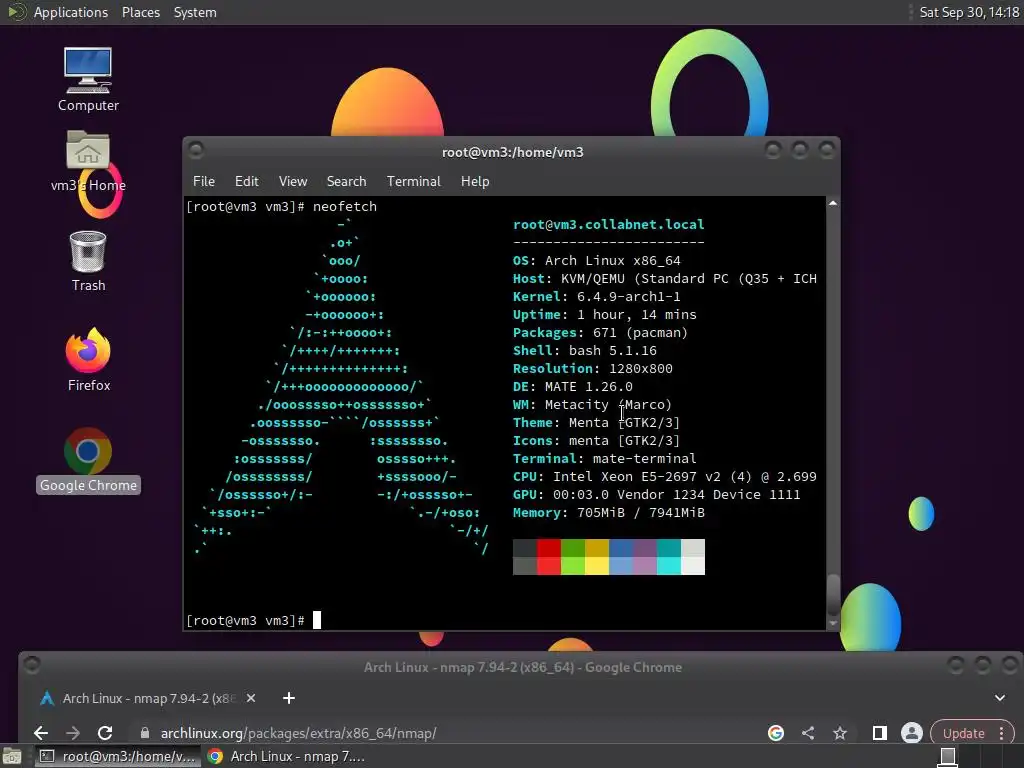Screen dimensions: 1024x768
Task: Click the bright red color block in neofetch
Action: point(549,566)
